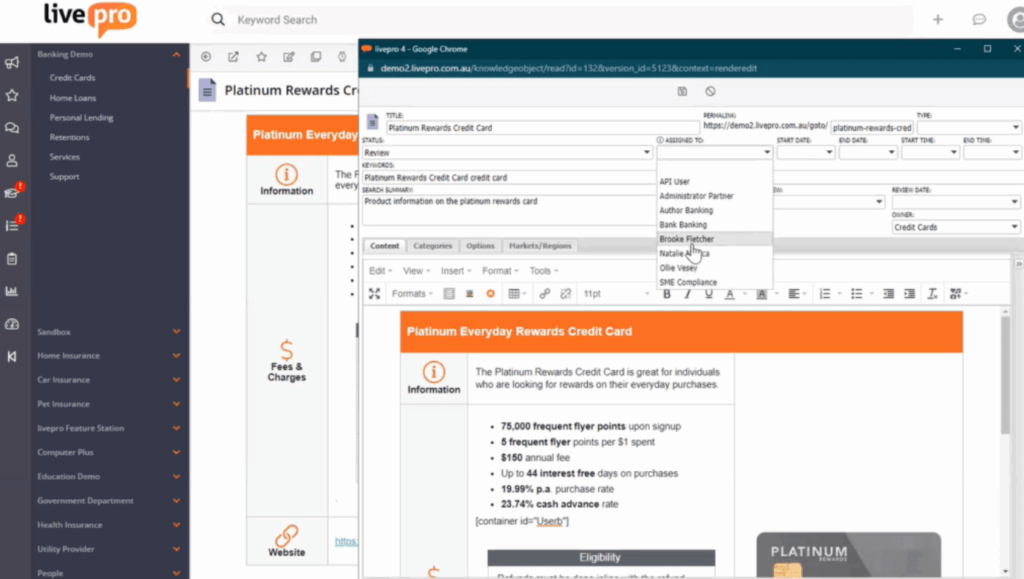Open the Insert menu in editor

point(455,271)
